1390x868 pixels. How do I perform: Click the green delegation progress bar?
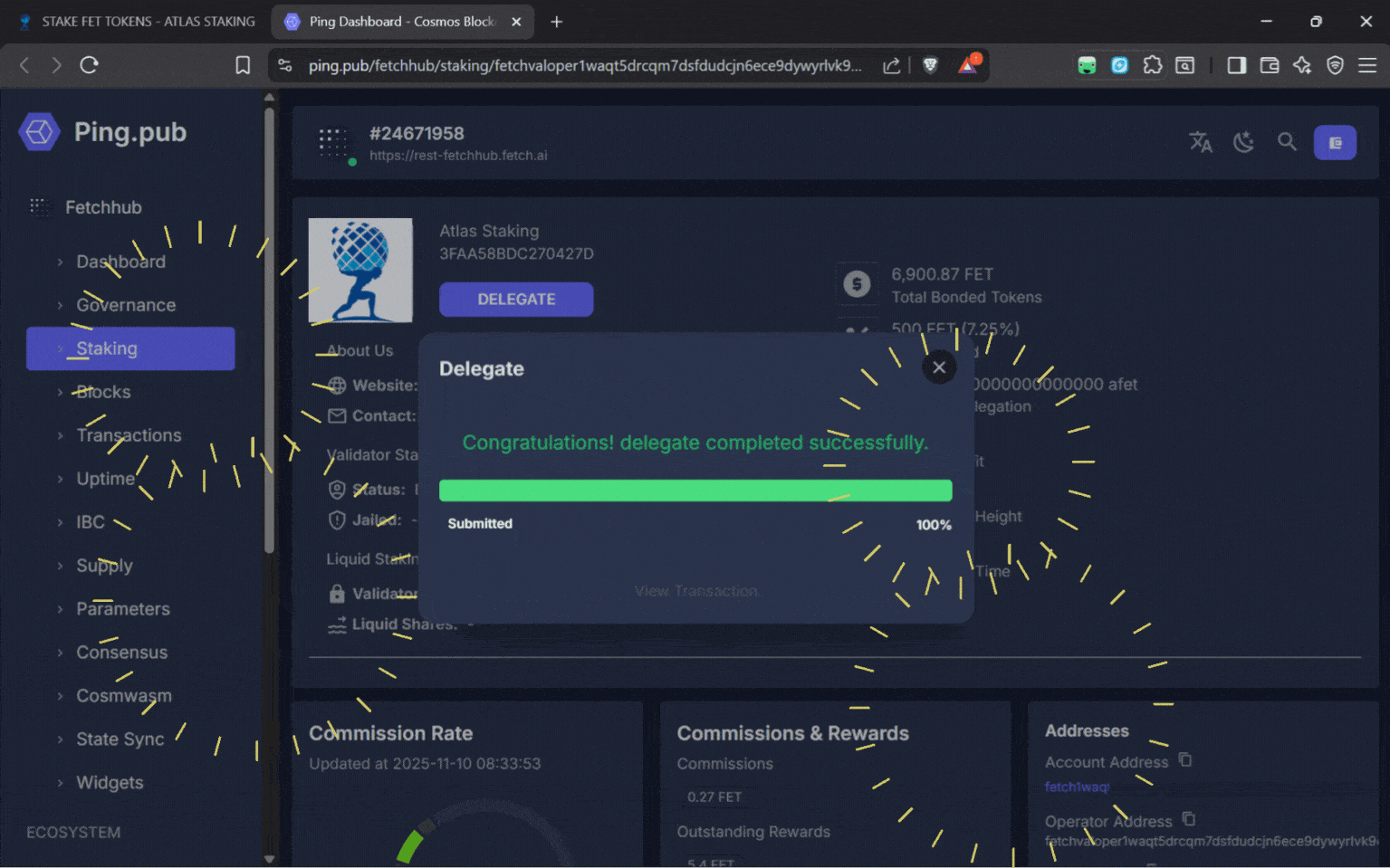pyautogui.click(x=695, y=490)
